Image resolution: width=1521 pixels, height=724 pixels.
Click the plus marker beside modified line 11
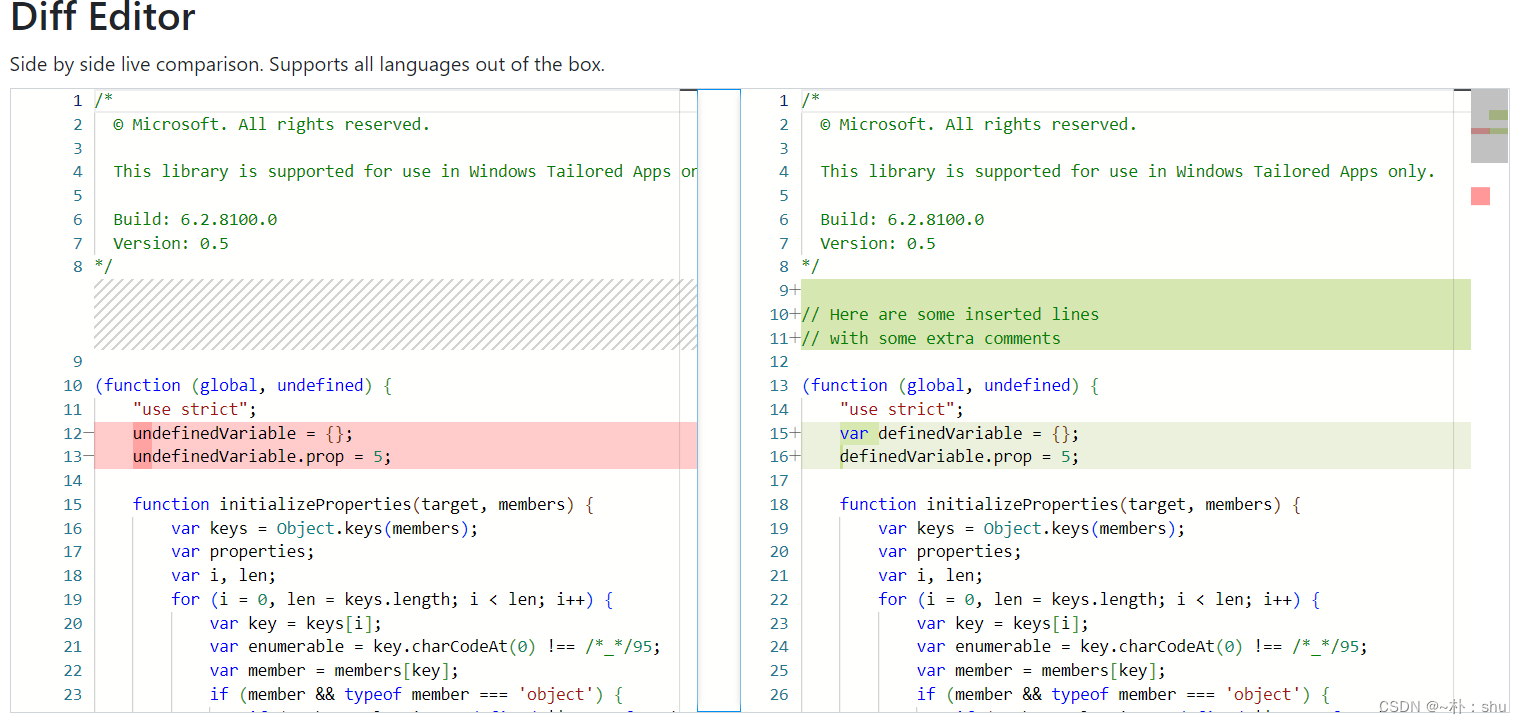tap(796, 338)
